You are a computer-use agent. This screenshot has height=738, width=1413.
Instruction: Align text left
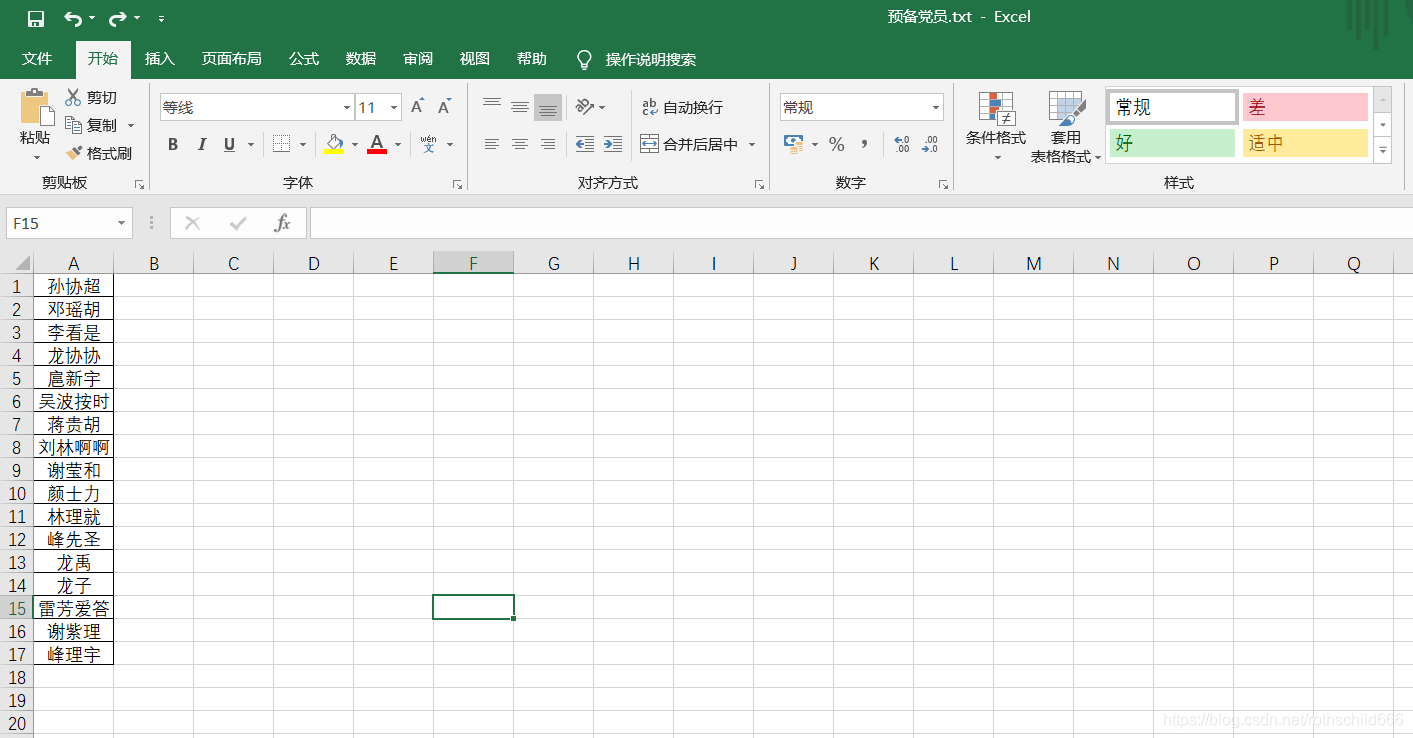pos(491,144)
